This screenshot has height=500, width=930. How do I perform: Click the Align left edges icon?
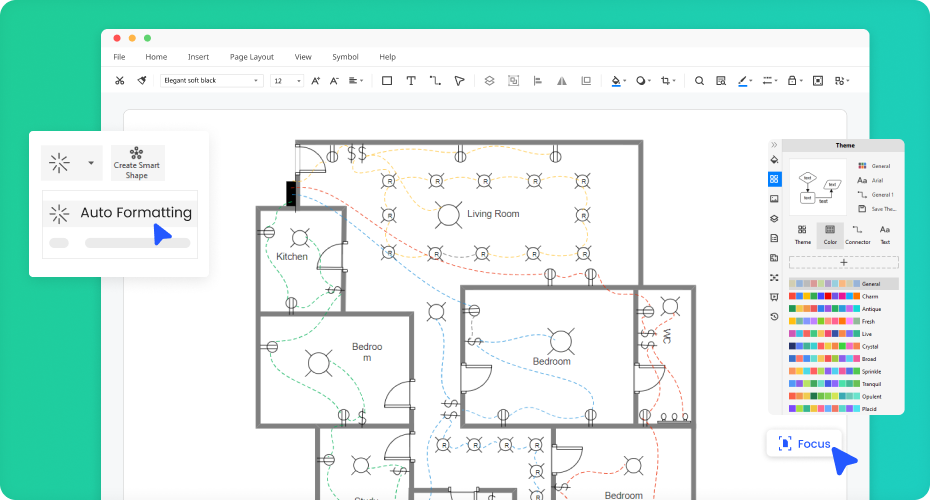pyautogui.click(x=538, y=81)
